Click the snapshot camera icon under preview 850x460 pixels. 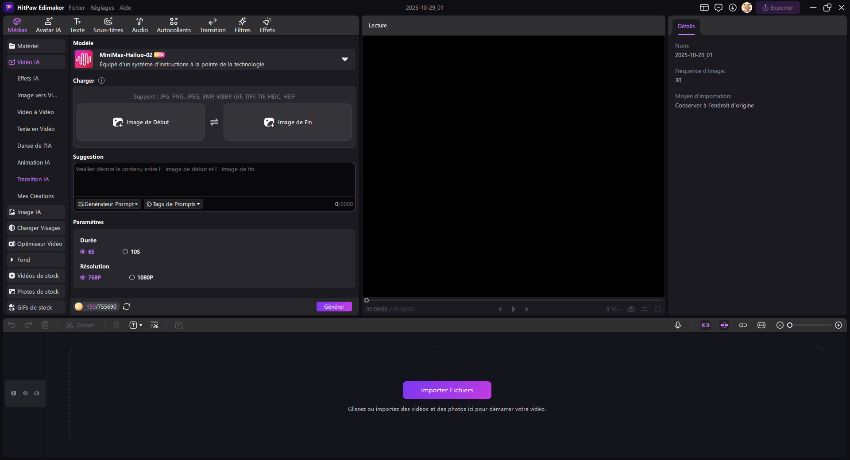(631, 309)
